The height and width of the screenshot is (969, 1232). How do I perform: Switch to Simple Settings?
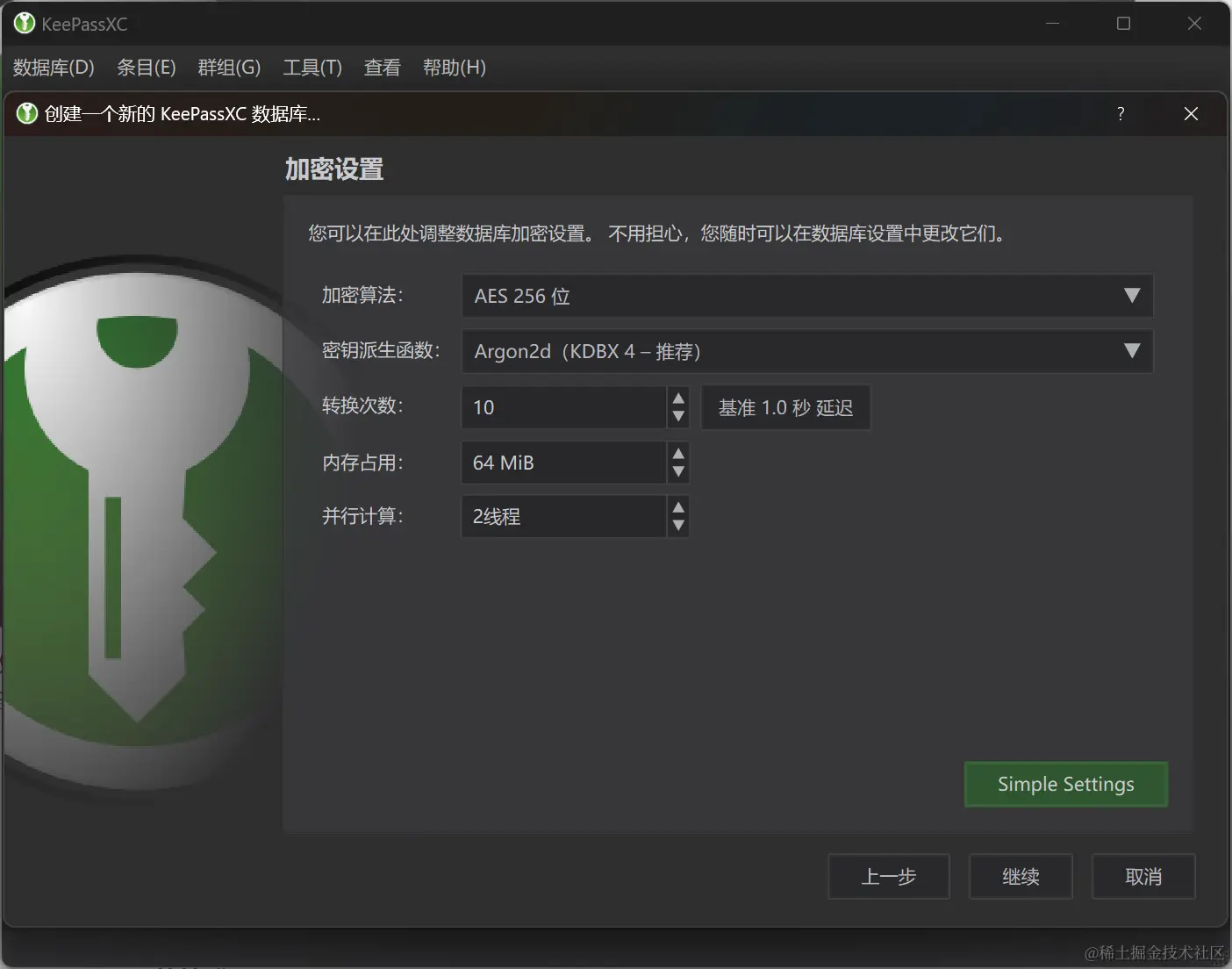point(1066,784)
